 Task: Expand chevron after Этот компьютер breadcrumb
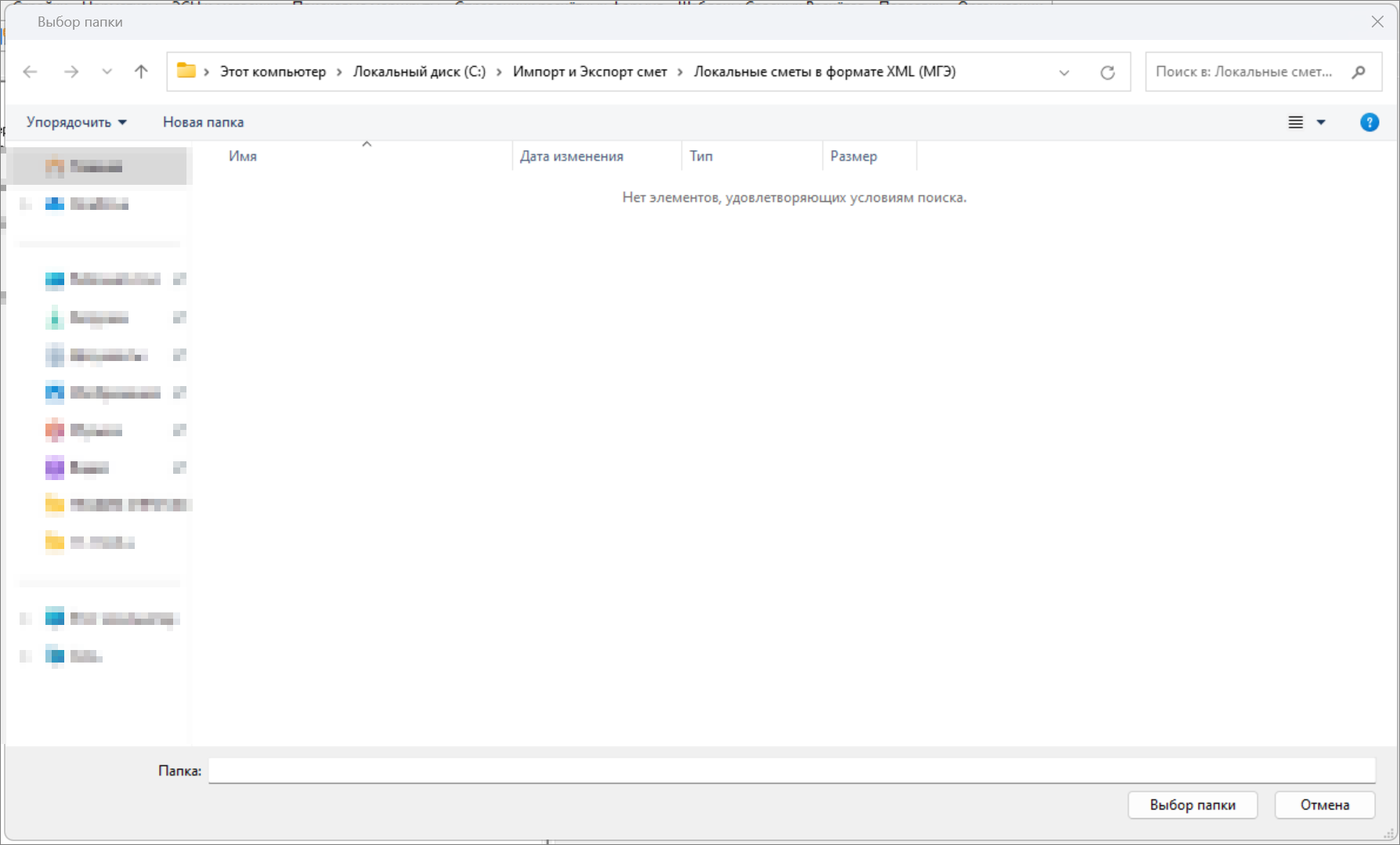(x=339, y=72)
